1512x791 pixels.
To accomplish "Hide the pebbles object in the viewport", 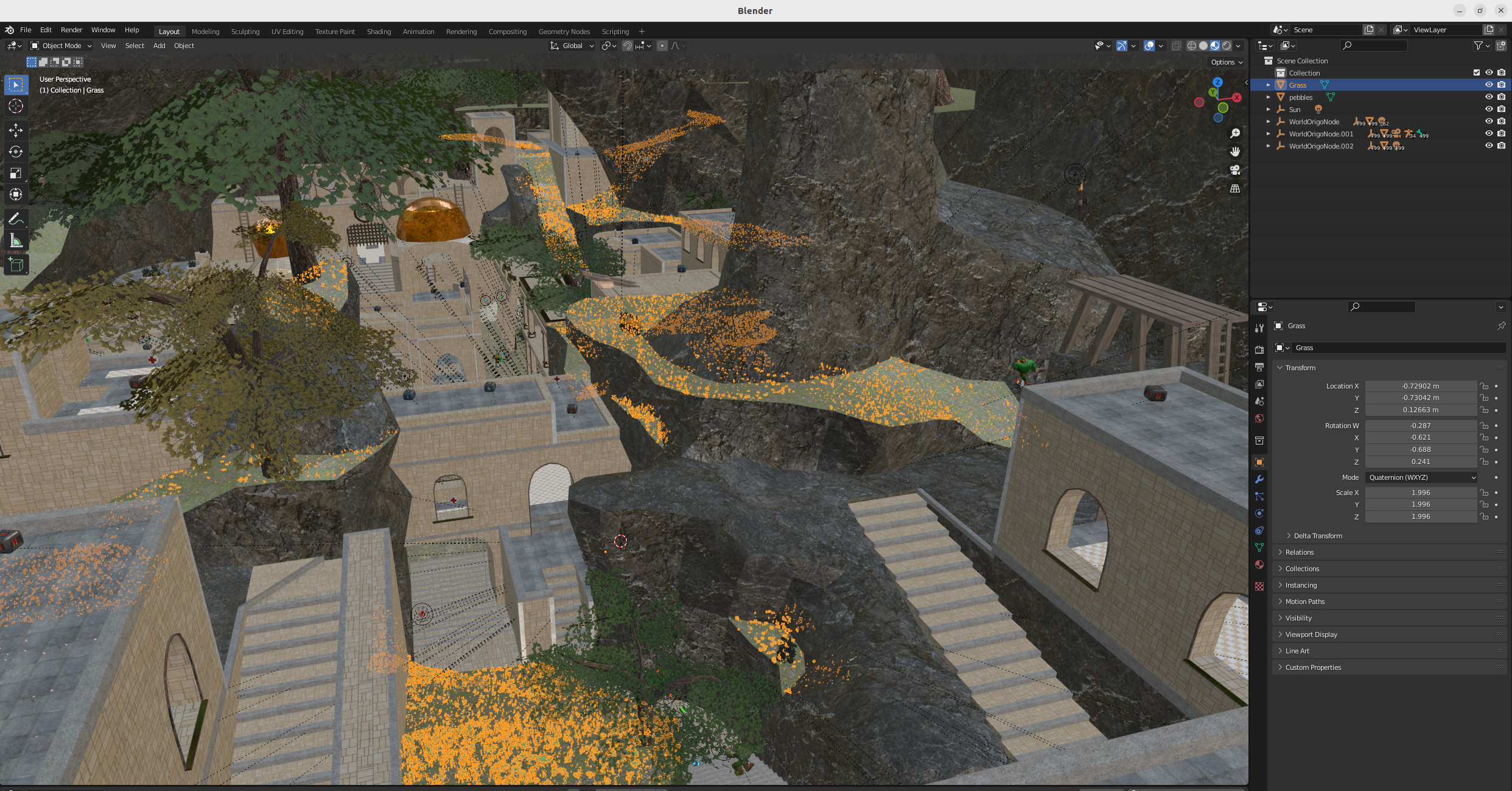I will pos(1489,97).
